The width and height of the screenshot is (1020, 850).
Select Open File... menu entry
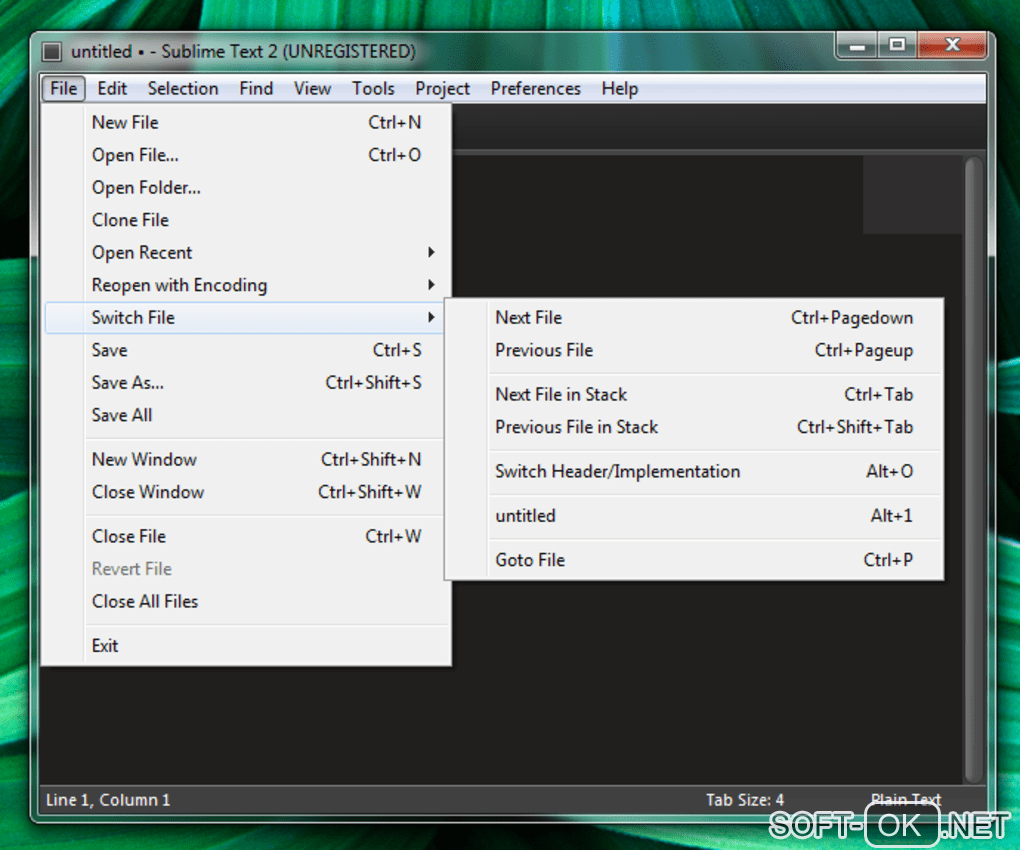(246, 155)
